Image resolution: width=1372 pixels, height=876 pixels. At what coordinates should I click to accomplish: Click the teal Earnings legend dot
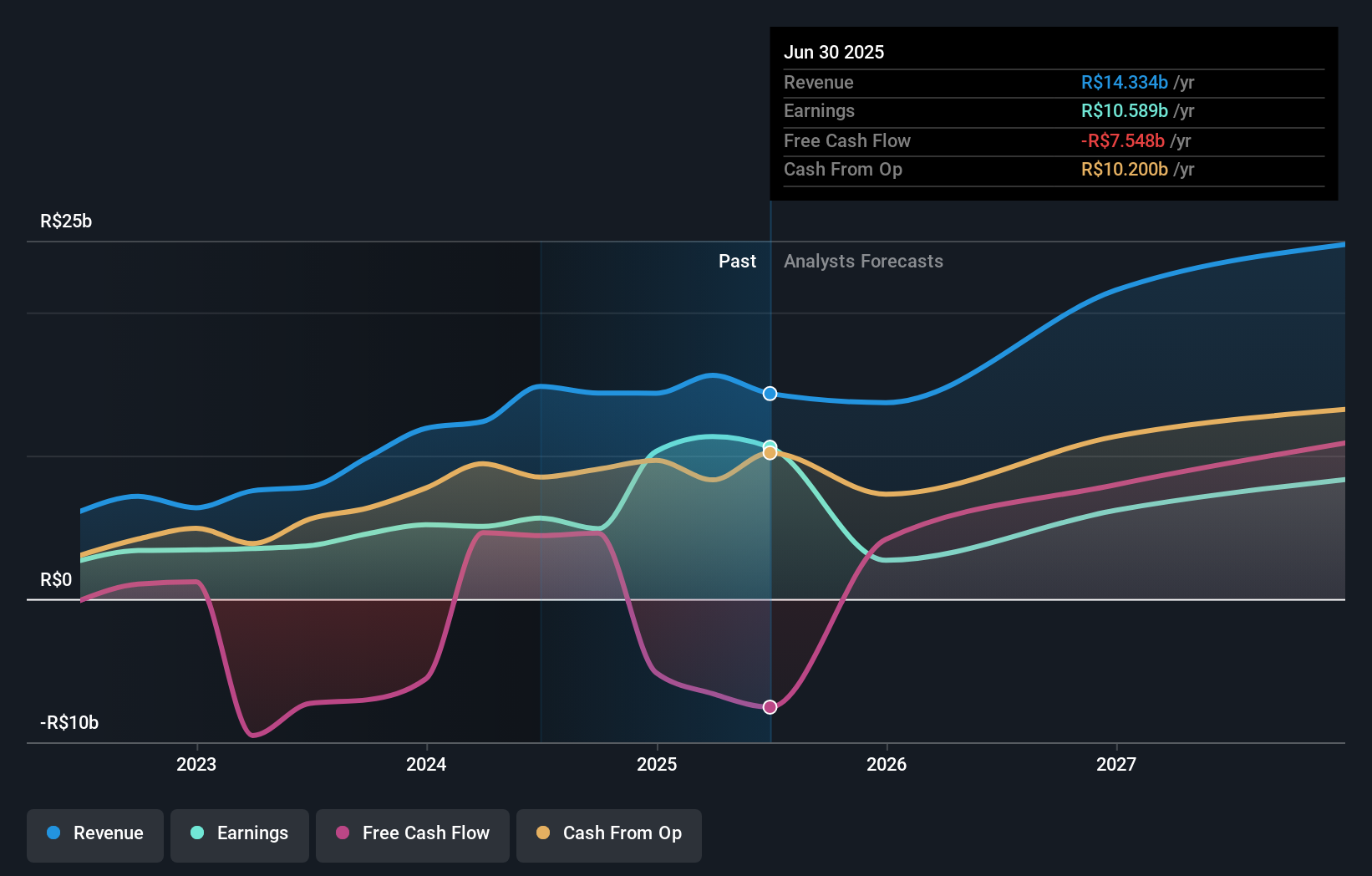[x=196, y=833]
